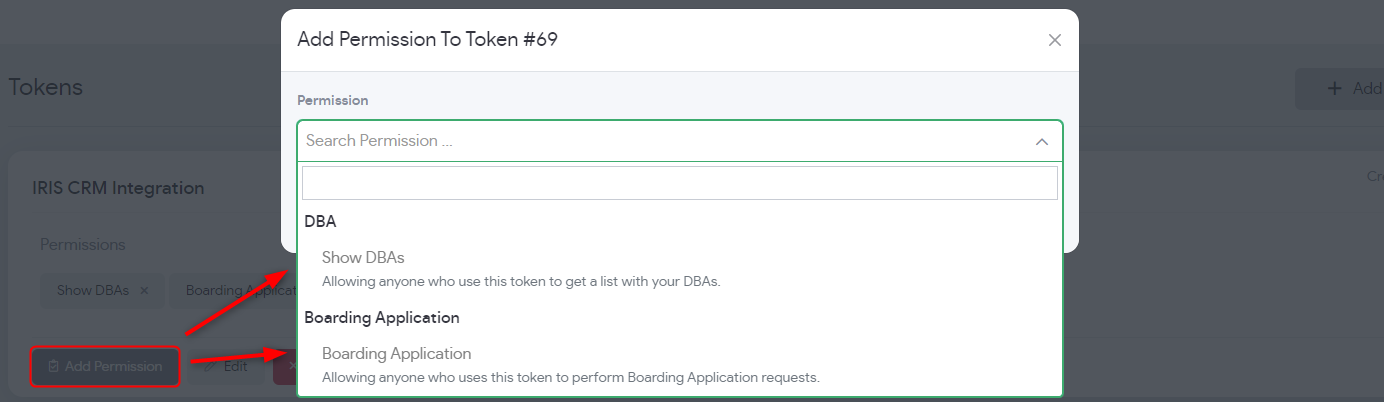Click the Show DBAs option description text
Viewport: 1384px width, 402px height.
(x=521, y=281)
